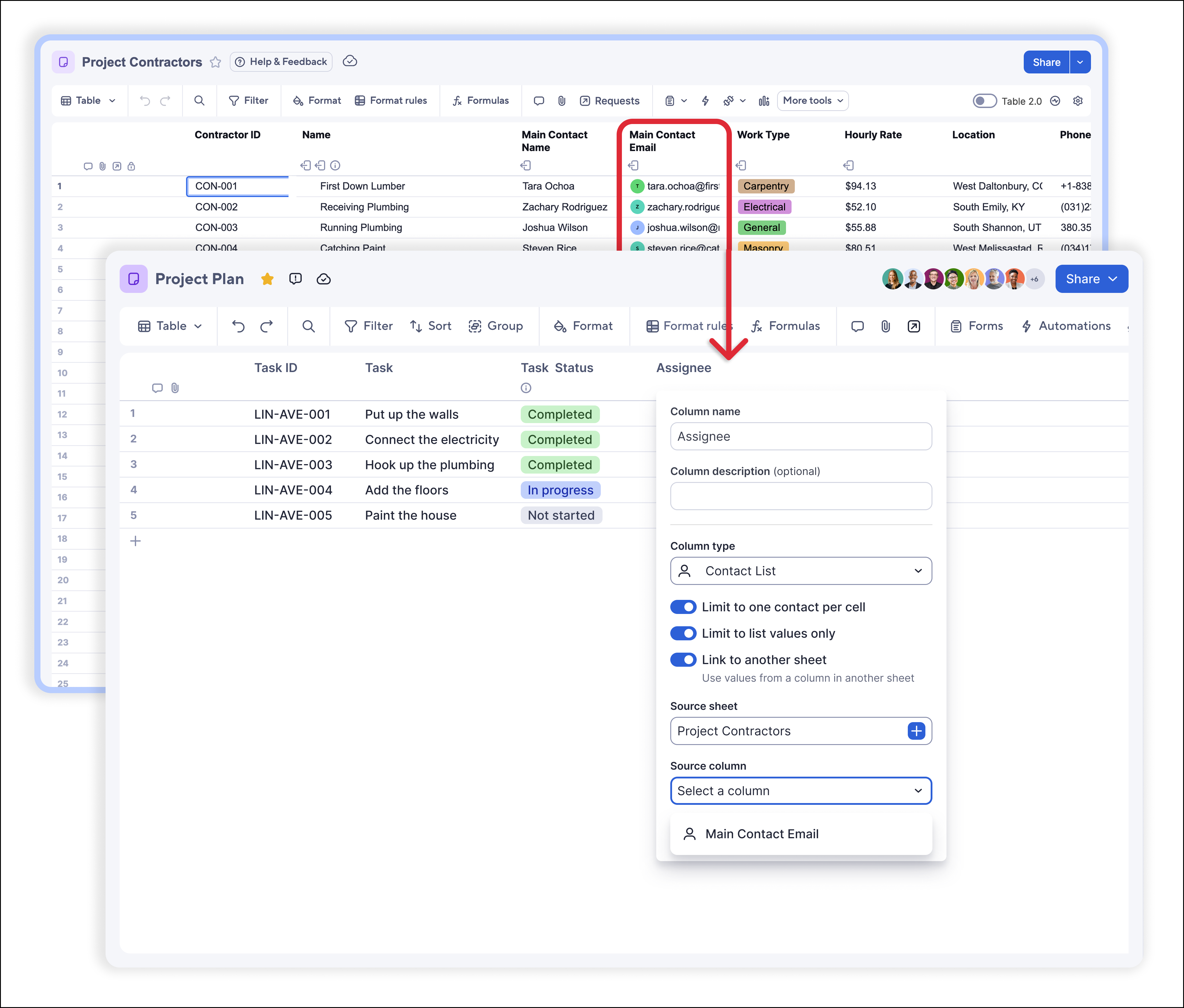Screen dimensions: 1184x1008
Task: Expand the Contact List column type dropdown
Action: pos(800,571)
